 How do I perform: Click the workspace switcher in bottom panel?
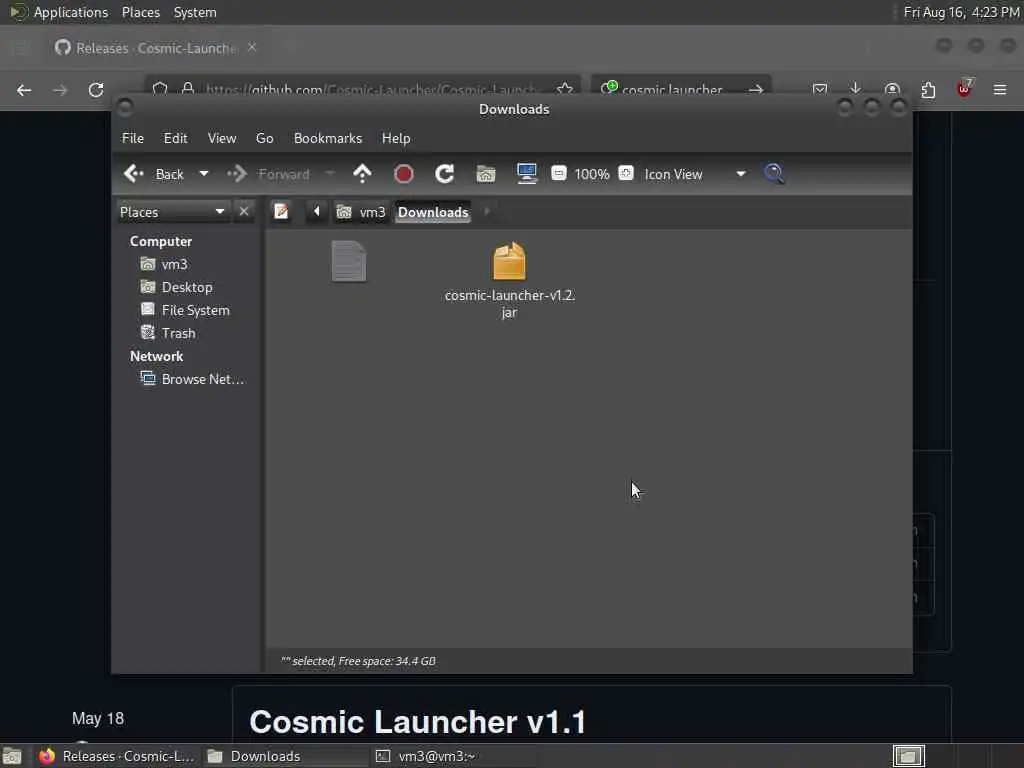tap(908, 756)
